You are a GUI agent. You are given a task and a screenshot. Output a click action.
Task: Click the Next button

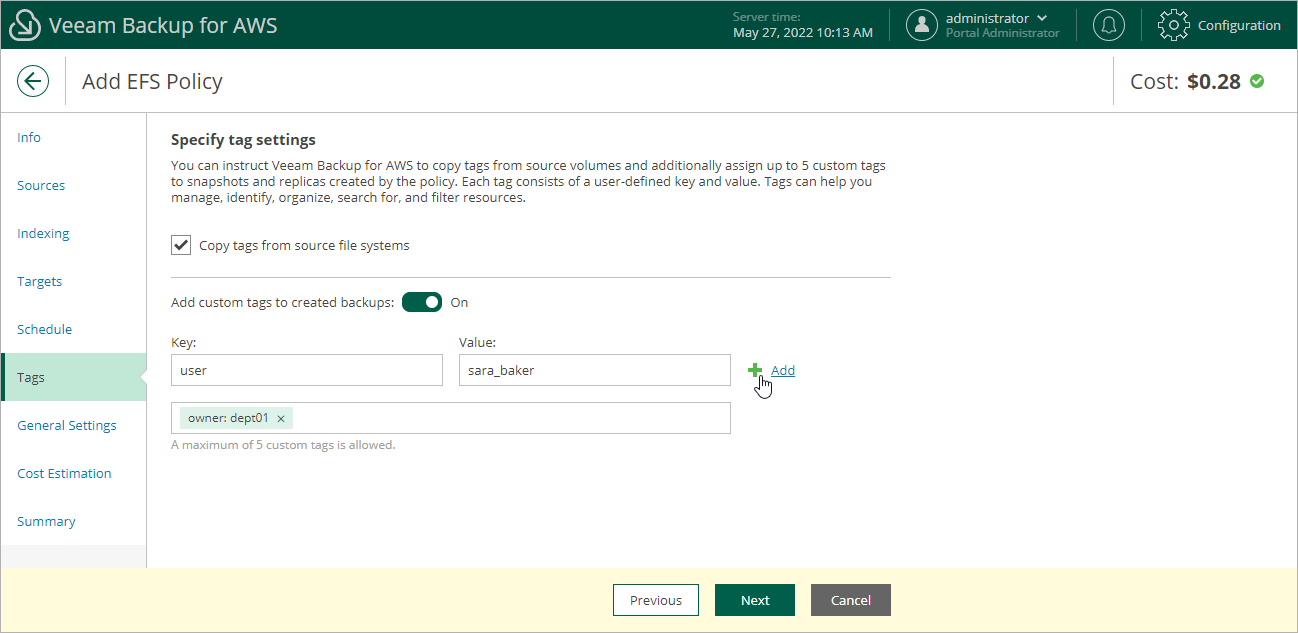tap(755, 600)
